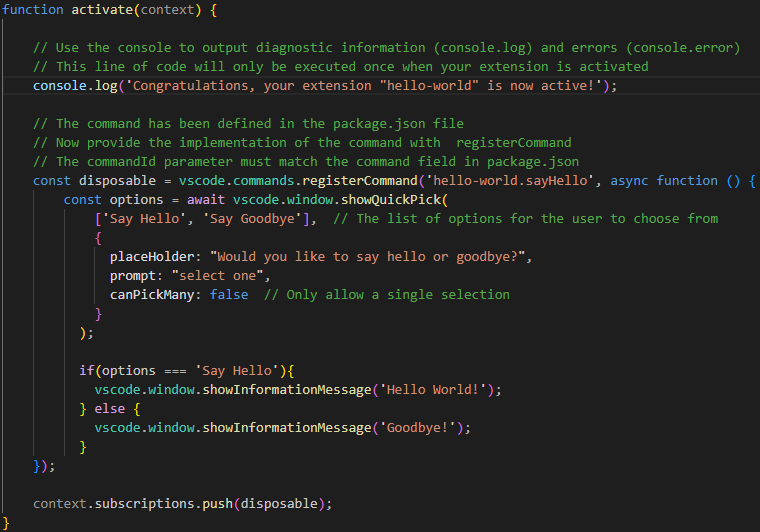Click the '===' operator in the if condition
The image size is (760, 532).
tap(175, 371)
